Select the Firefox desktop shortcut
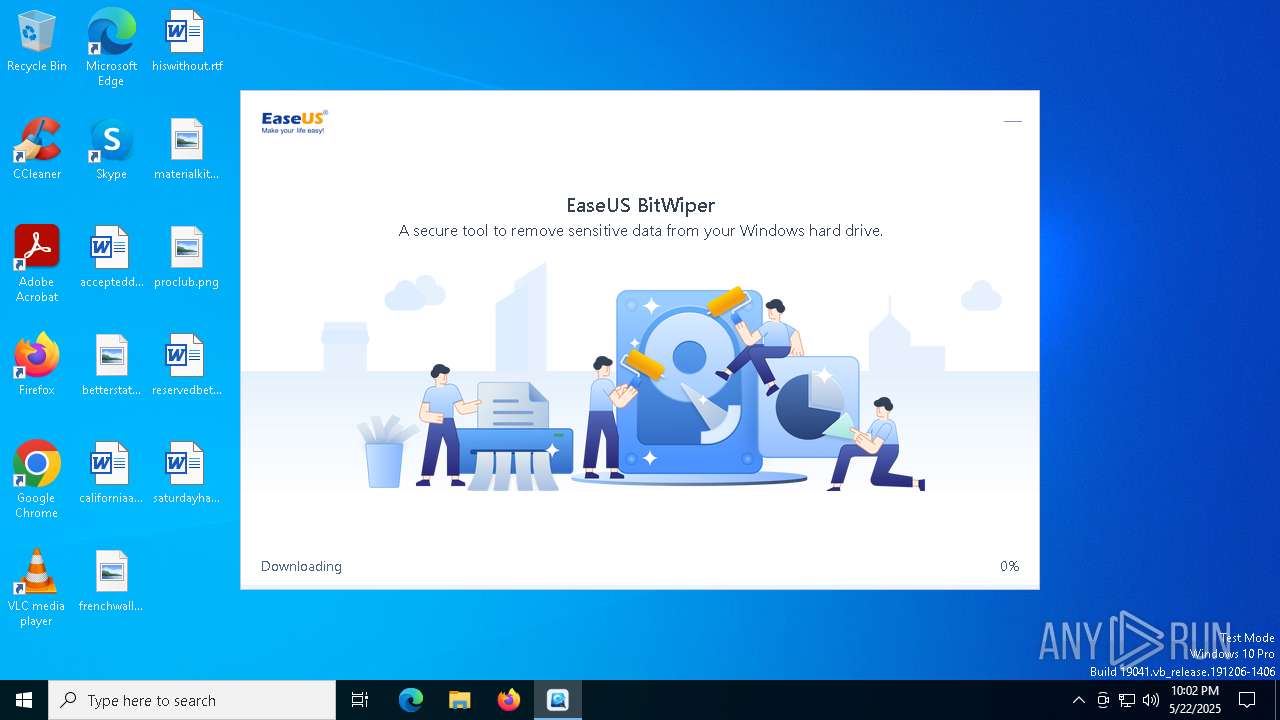Viewport: 1280px width, 720px height. (37, 365)
